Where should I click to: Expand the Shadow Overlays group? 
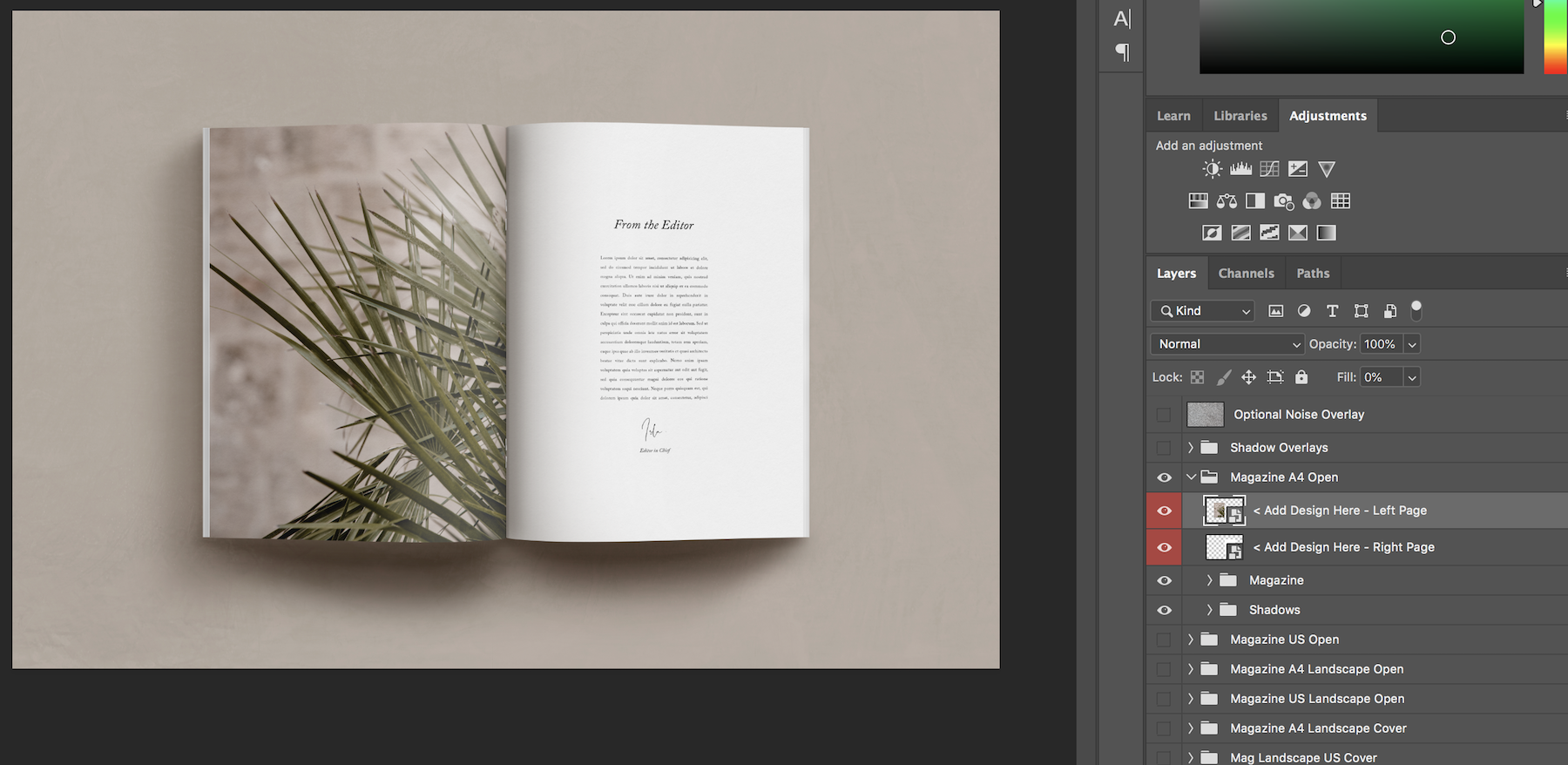(1191, 448)
